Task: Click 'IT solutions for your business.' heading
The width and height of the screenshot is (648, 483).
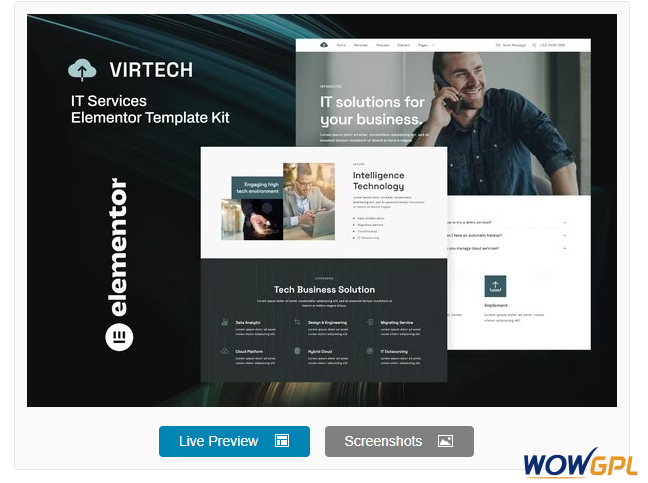Action: tap(372, 111)
